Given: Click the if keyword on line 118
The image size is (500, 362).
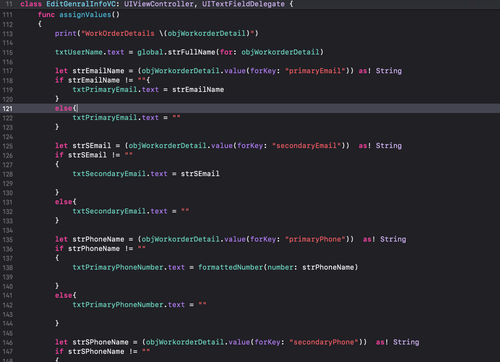Looking at the screenshot, I should click(x=59, y=80).
